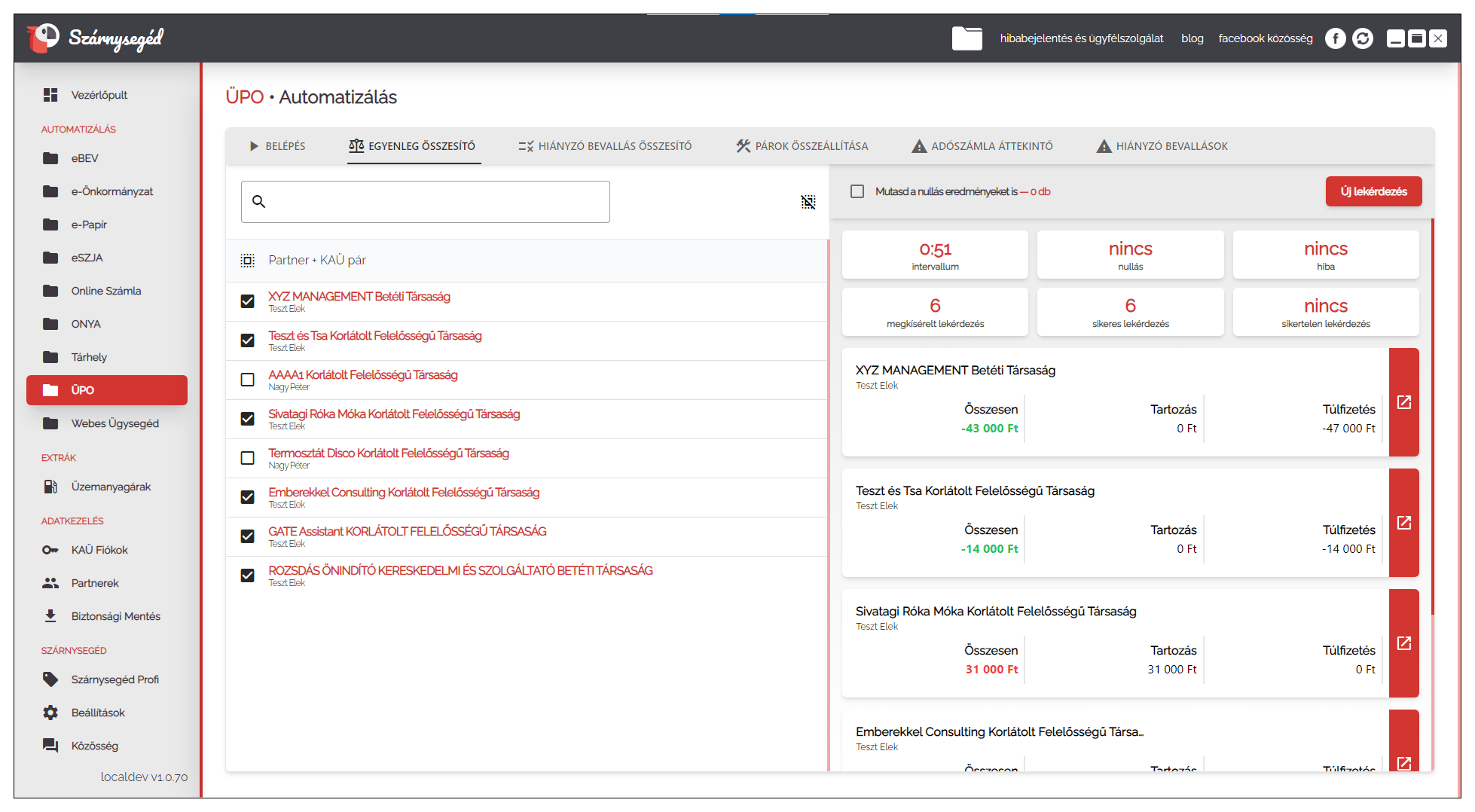Image resolution: width=1475 pixels, height=812 pixels.
Task: Switch to the Hiányzó bevallás összesítő tab
Action: pos(605,146)
